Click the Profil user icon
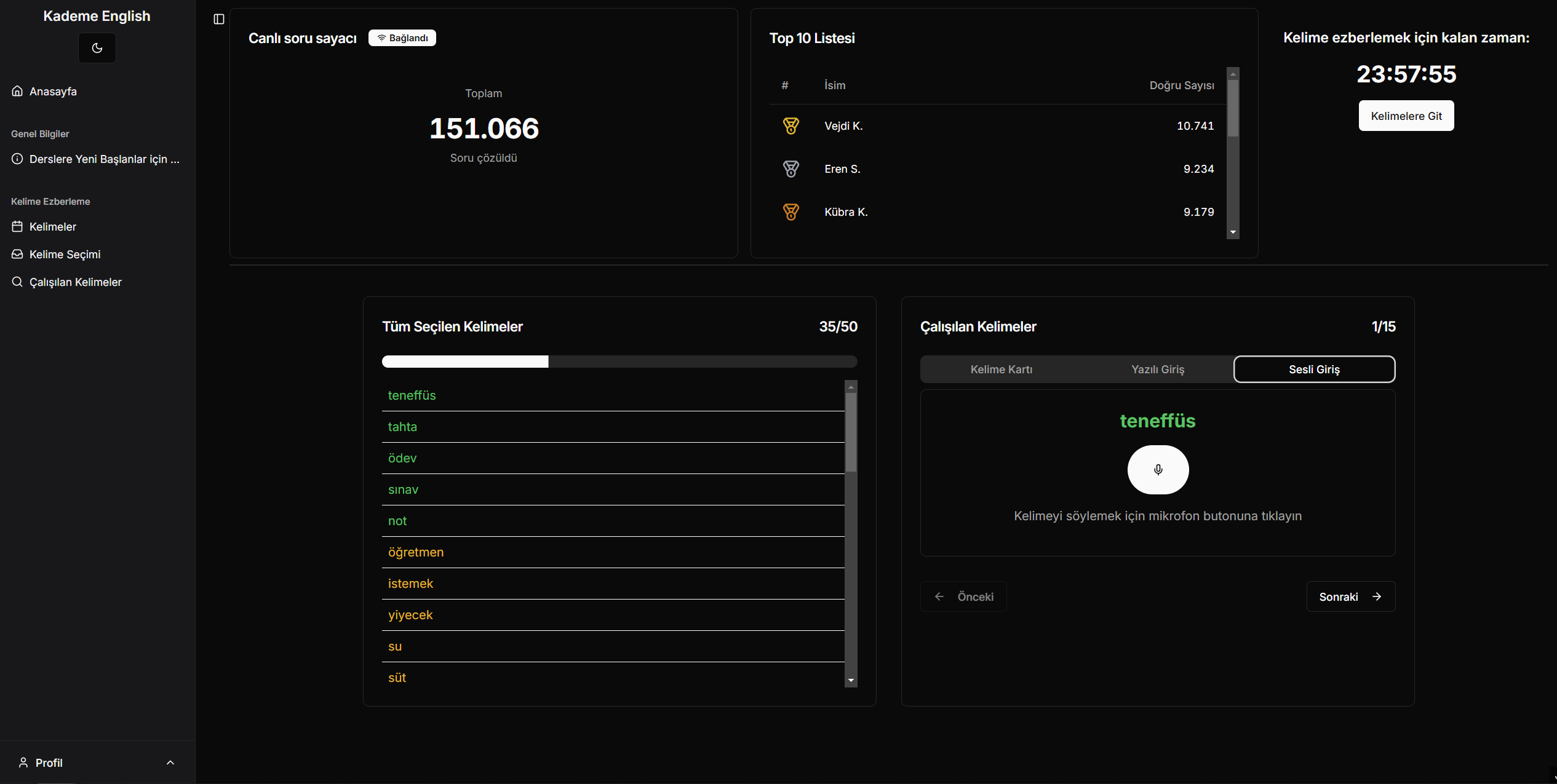Screen dimensions: 1557x784 tap(23, 762)
